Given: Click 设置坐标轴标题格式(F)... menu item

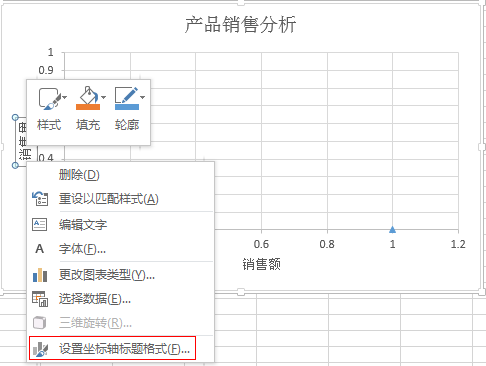Looking at the screenshot, I should [112, 348].
